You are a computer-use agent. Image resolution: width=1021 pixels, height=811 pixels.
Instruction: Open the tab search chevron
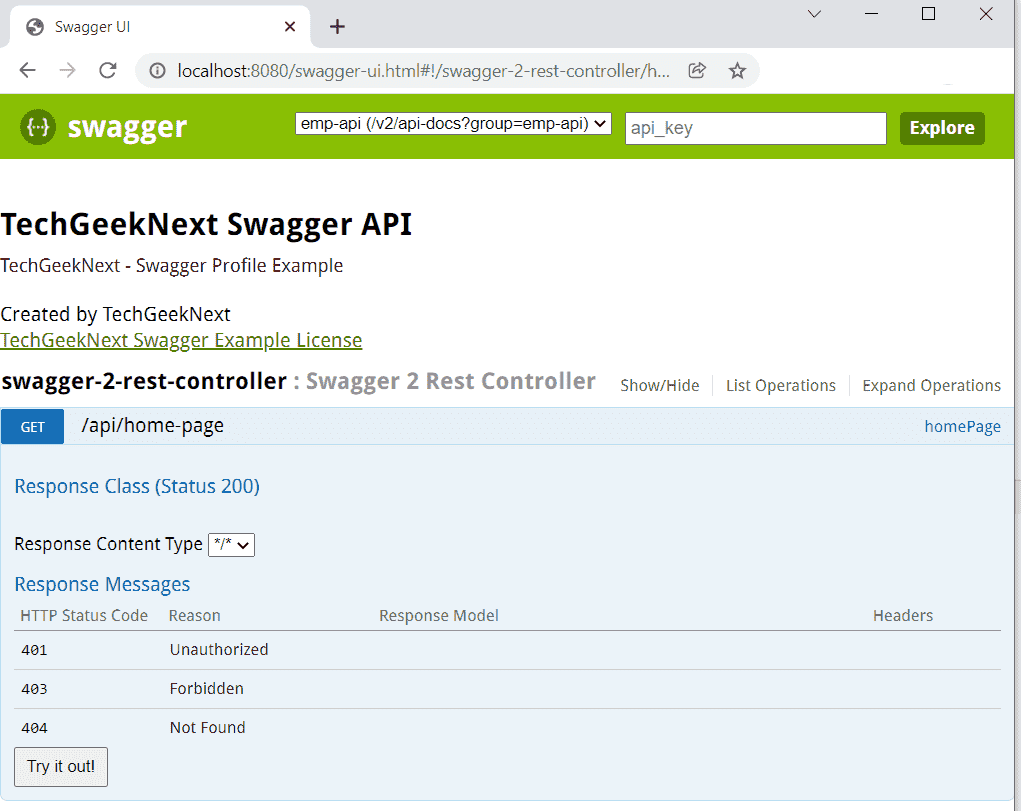pyautogui.click(x=814, y=14)
